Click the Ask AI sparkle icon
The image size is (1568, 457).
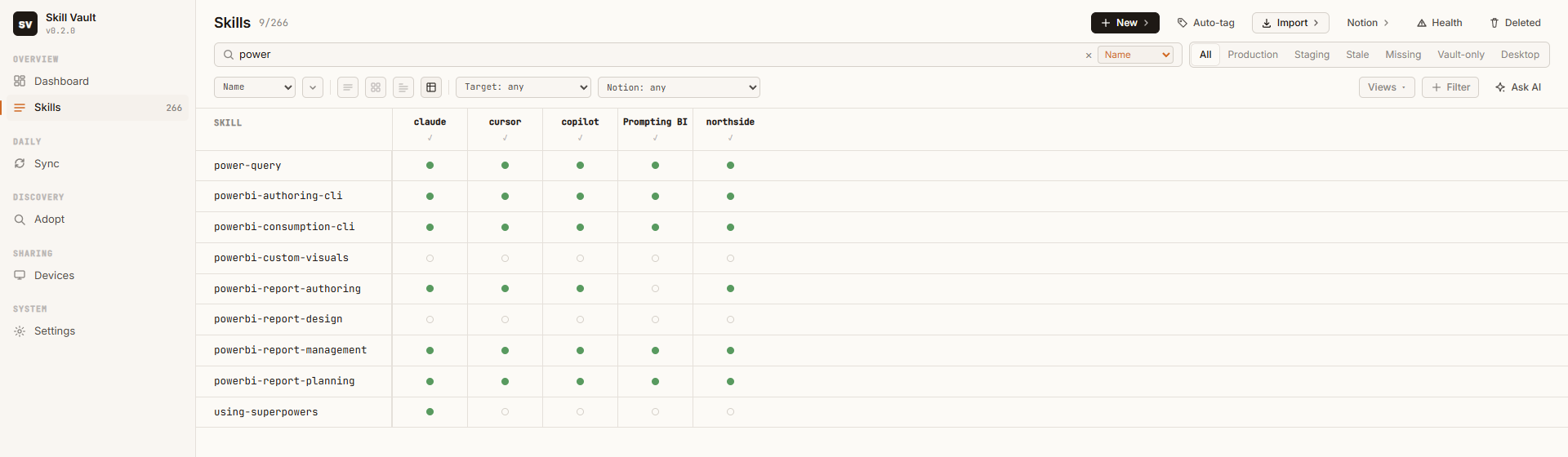coord(1500,87)
